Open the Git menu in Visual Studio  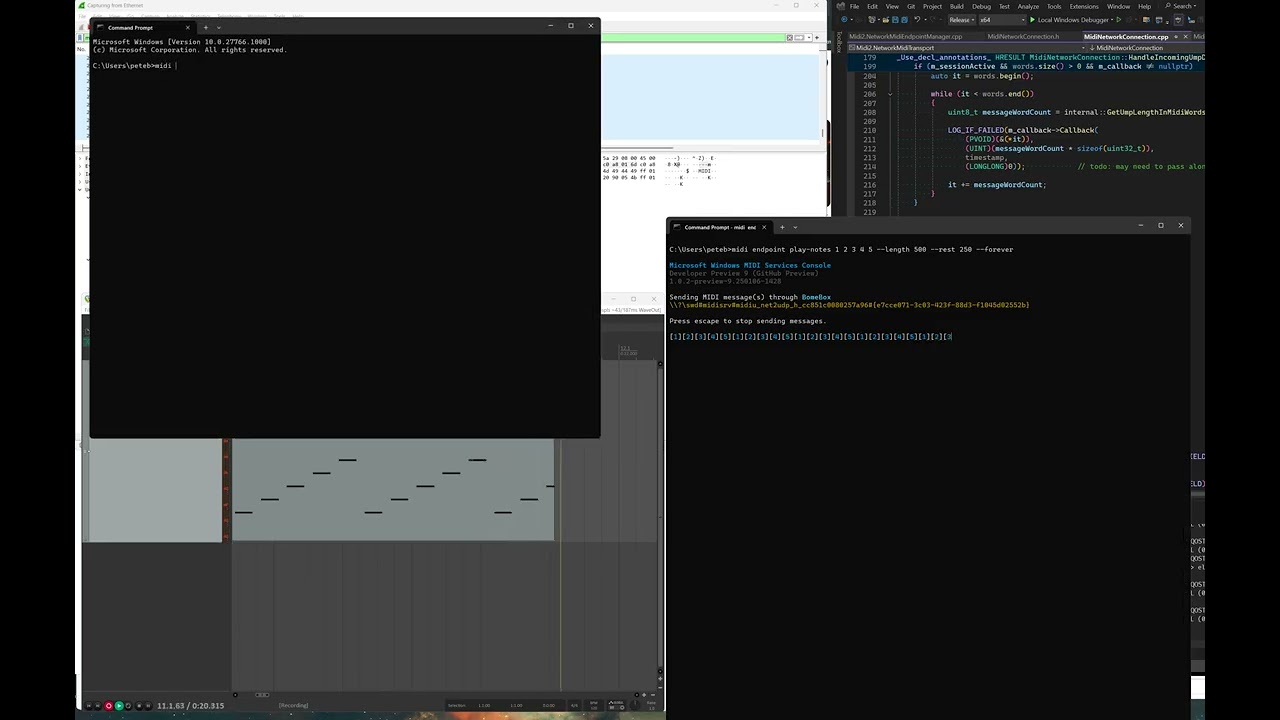click(911, 6)
